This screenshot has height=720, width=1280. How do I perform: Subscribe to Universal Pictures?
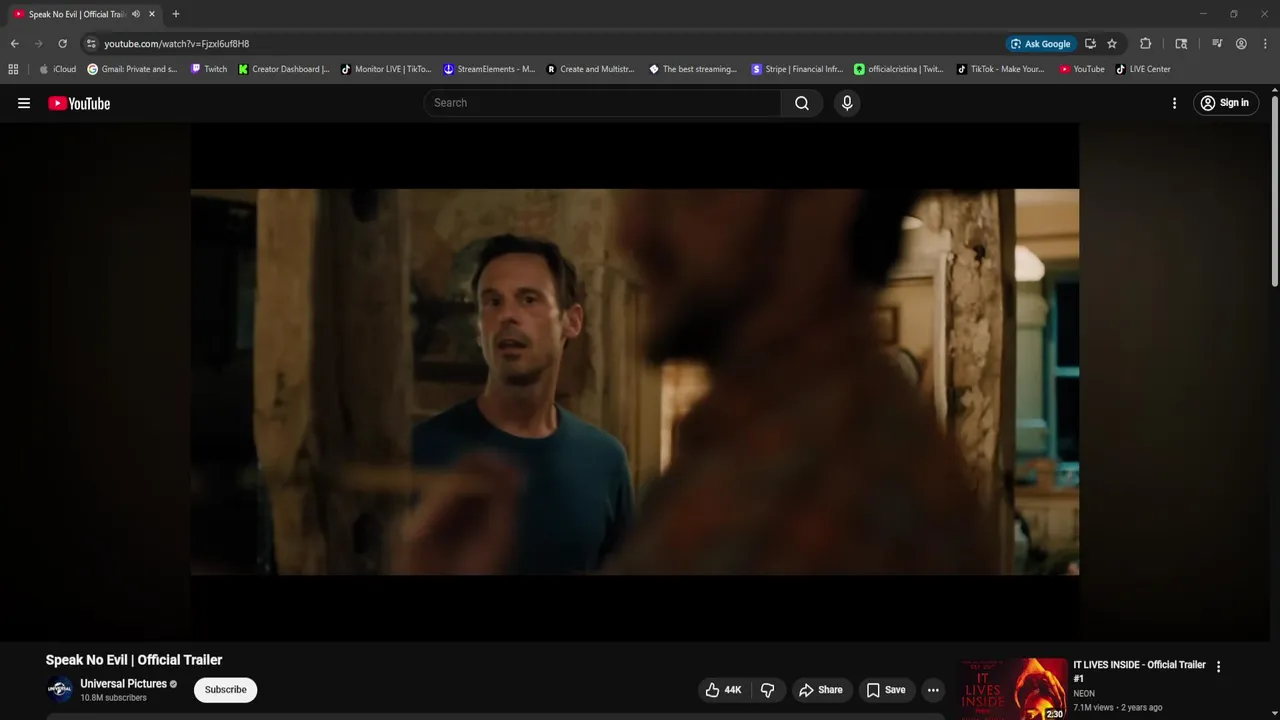pyautogui.click(x=225, y=690)
